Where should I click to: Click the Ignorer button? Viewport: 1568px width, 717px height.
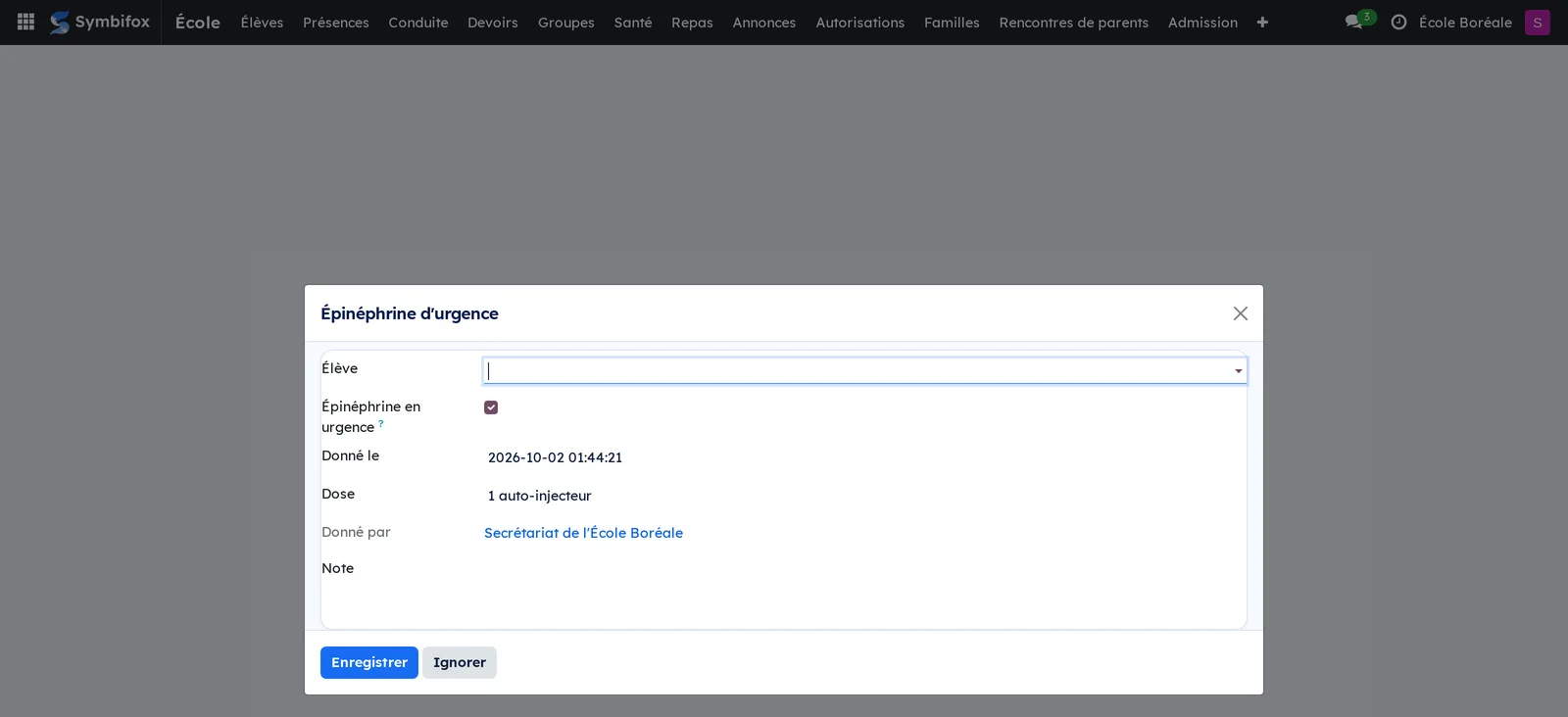[x=460, y=662]
